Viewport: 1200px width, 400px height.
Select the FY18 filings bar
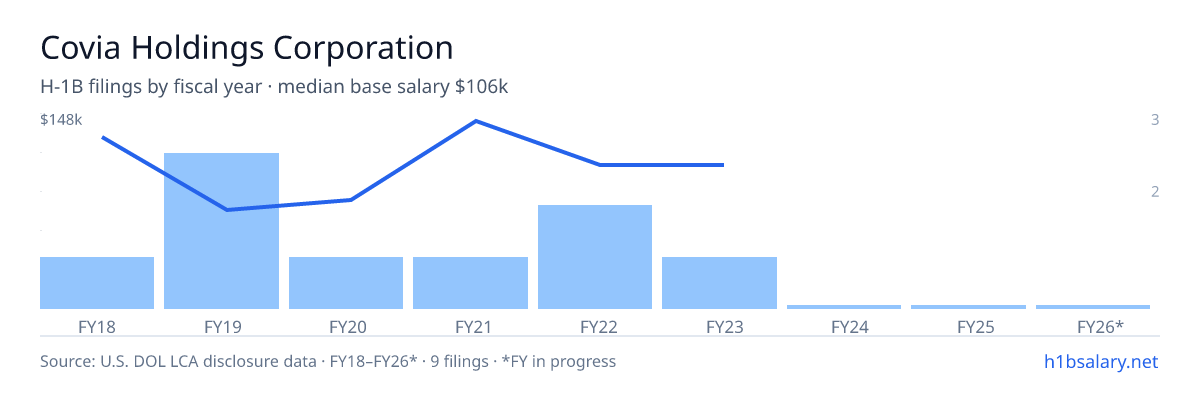point(97,283)
